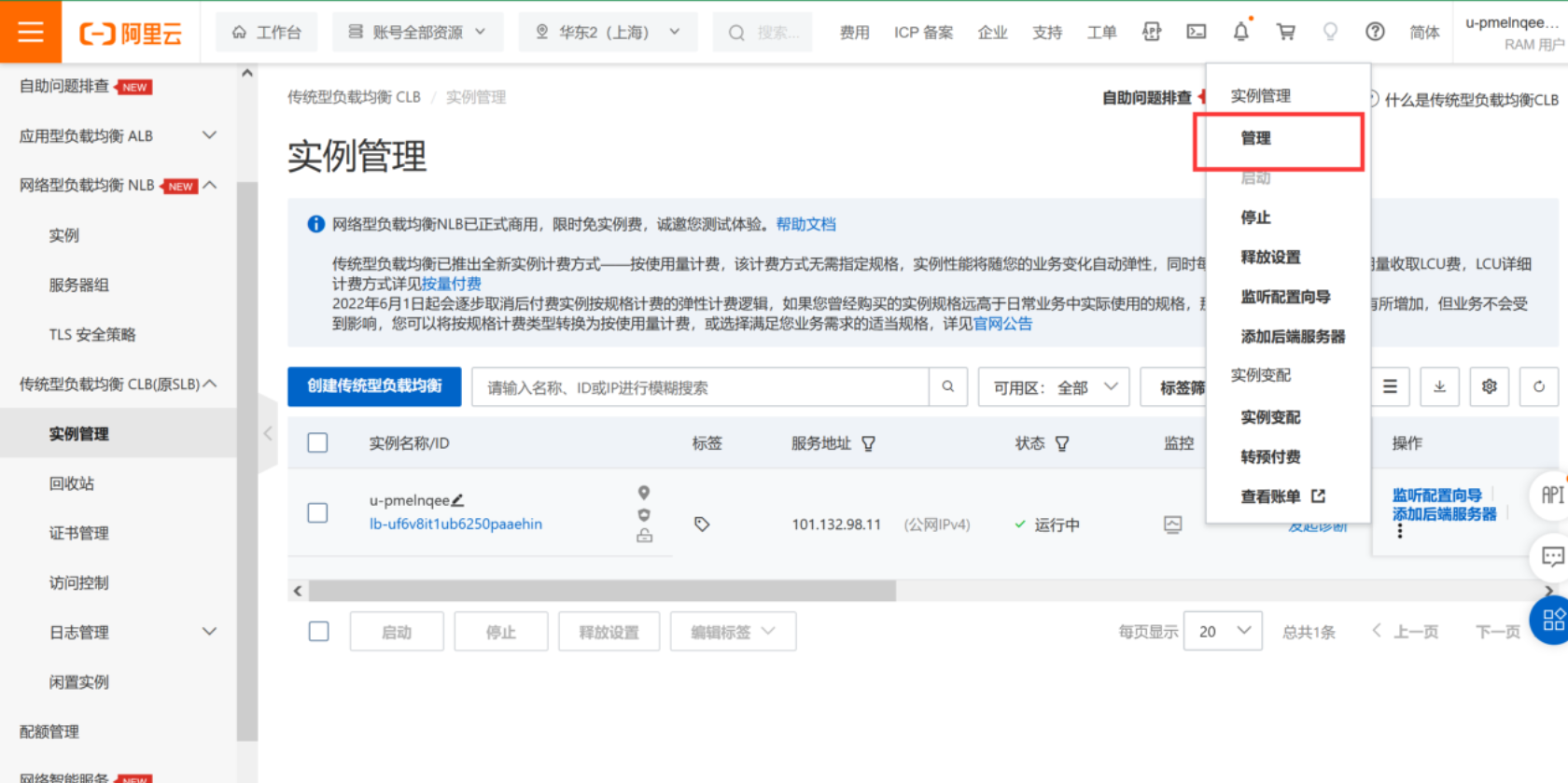Open the 华东2（上海） region selector
This screenshot has height=783, width=1568.
tap(608, 32)
